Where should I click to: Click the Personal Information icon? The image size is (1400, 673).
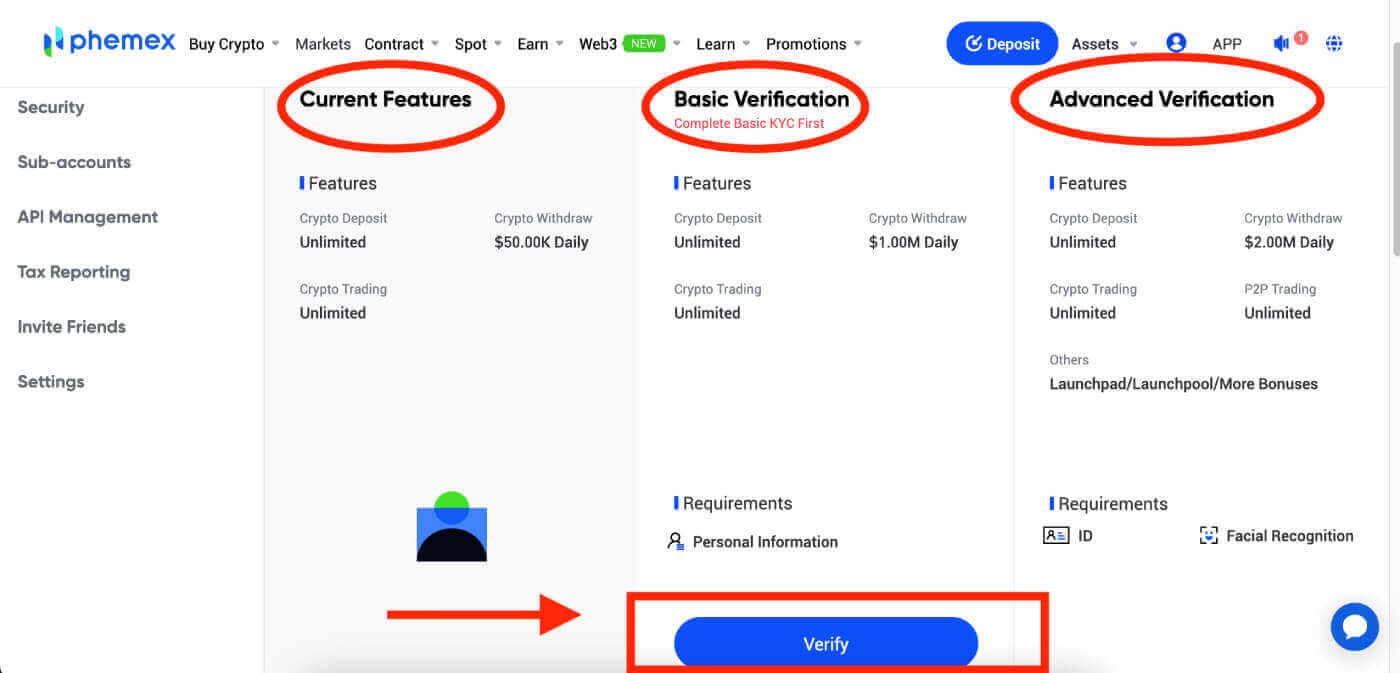point(676,541)
